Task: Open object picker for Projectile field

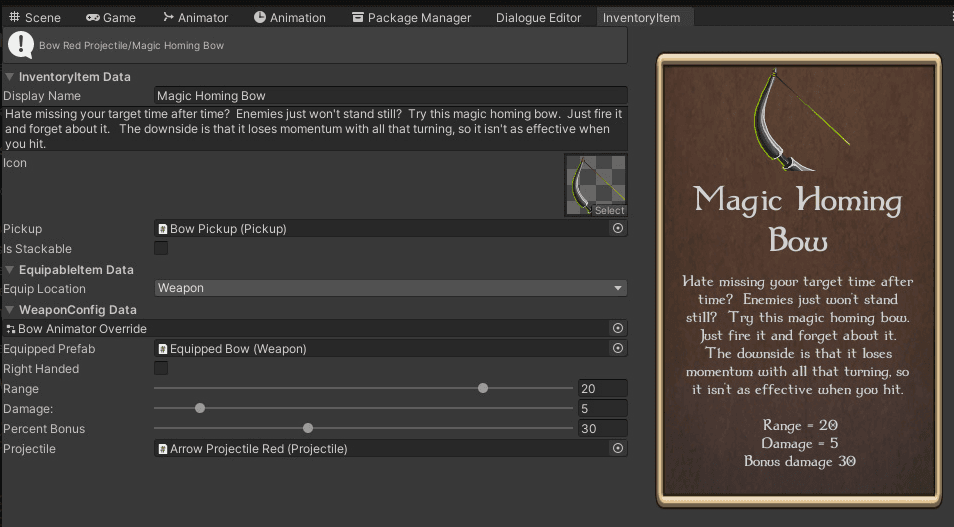Action: pos(617,449)
